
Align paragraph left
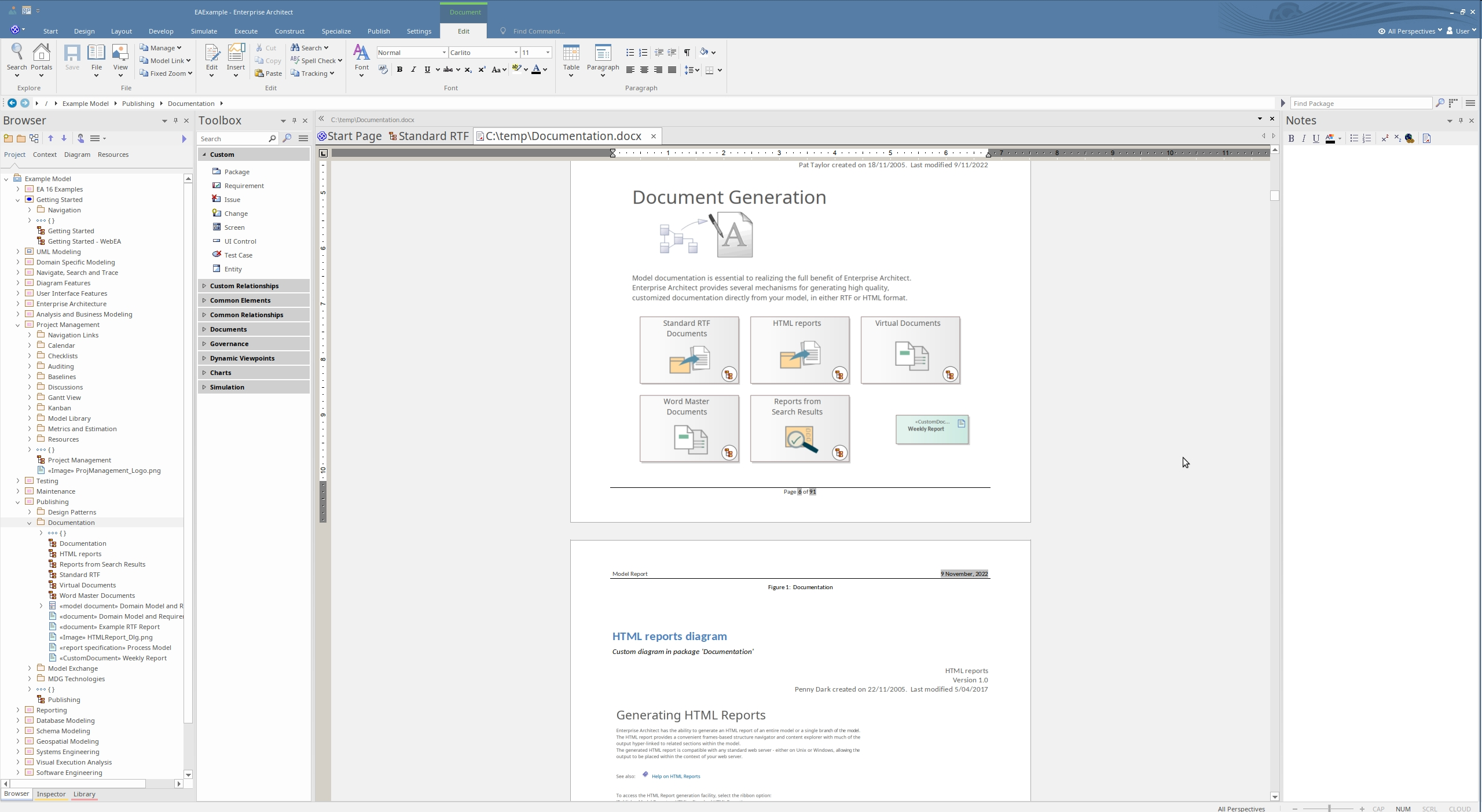coord(630,69)
